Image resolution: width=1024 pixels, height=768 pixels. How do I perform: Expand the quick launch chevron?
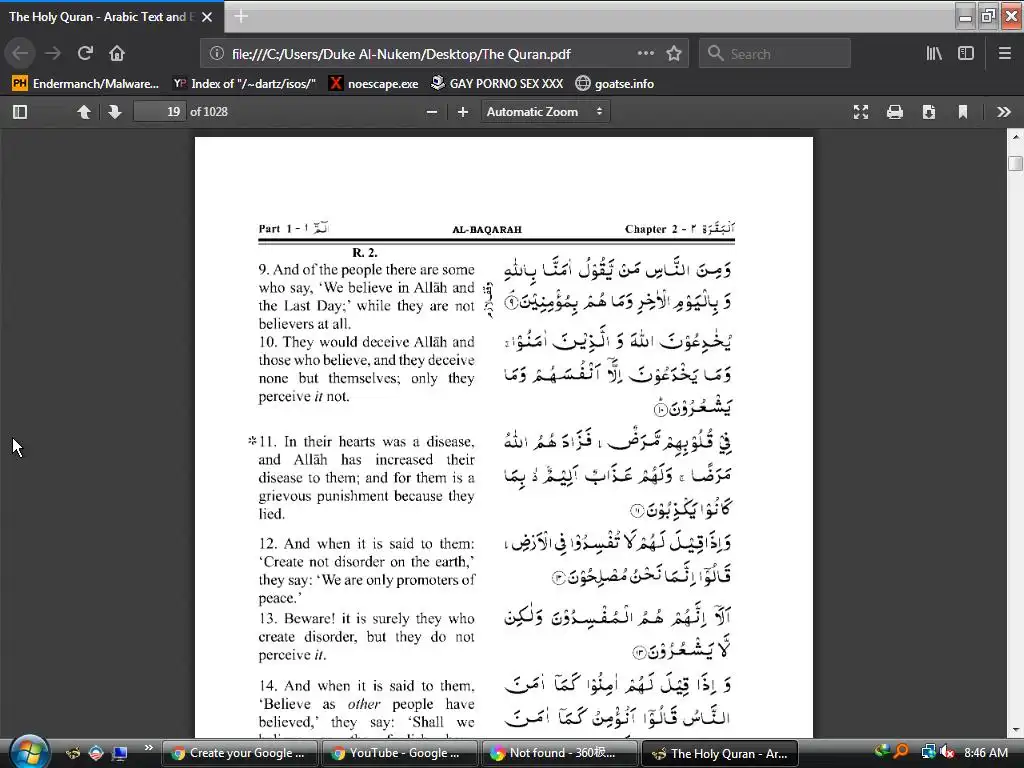148,748
